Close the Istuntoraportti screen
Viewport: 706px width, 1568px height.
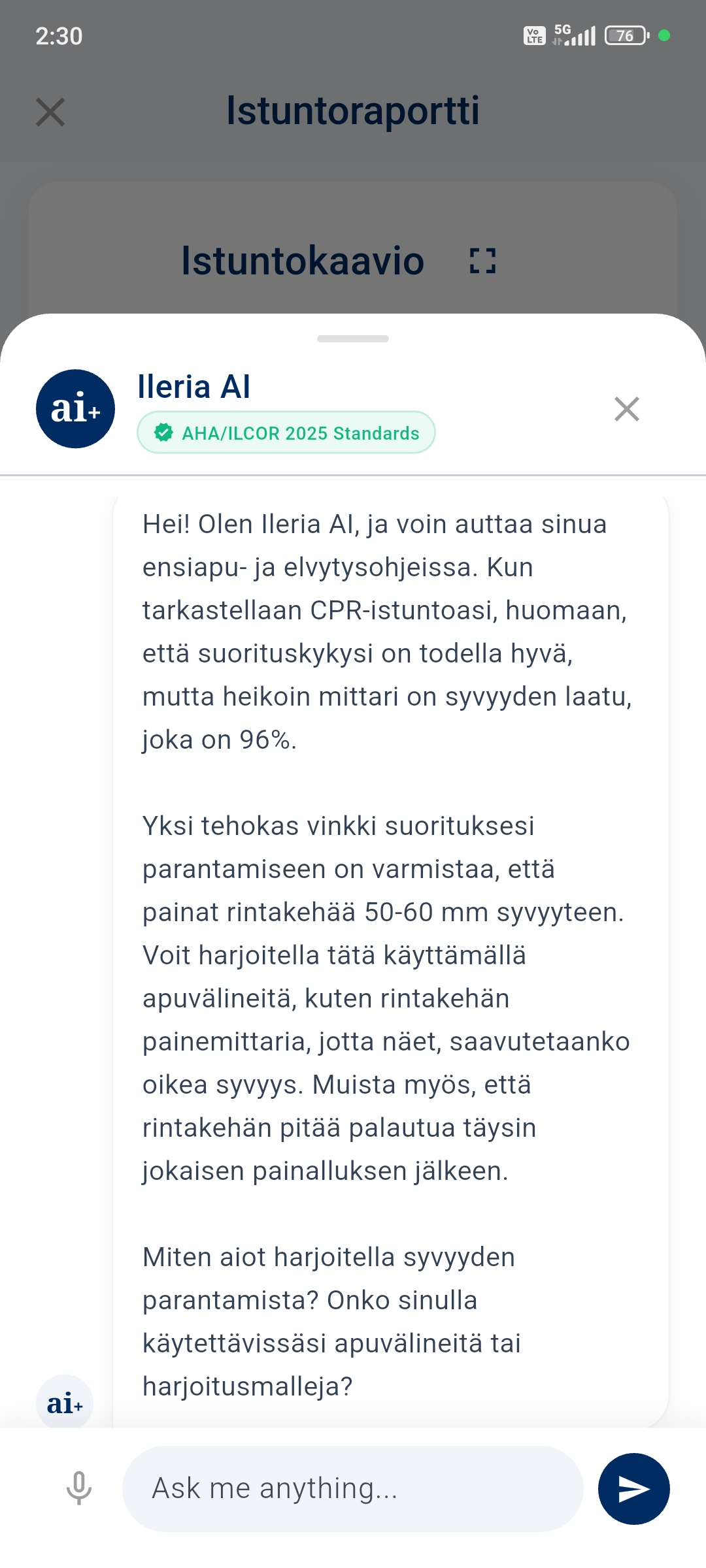(x=49, y=112)
